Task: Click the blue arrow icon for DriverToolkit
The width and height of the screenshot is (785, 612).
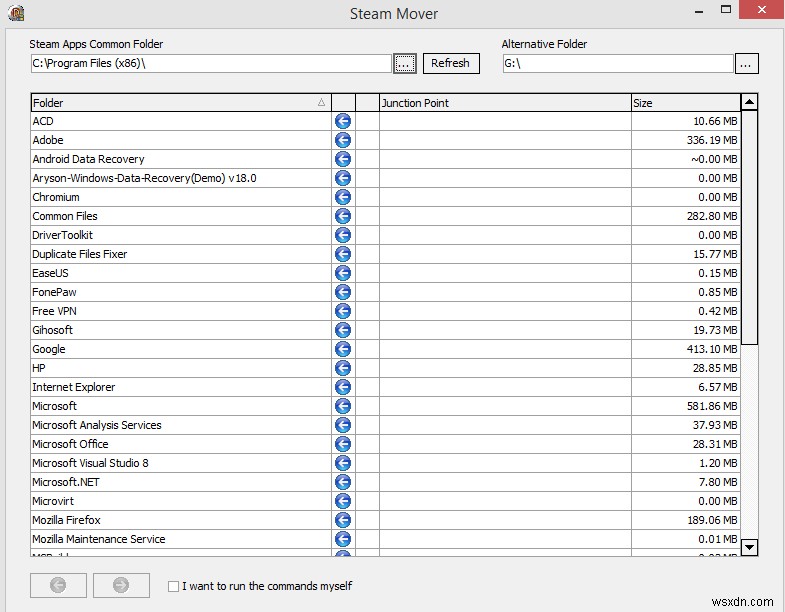Action: point(343,235)
